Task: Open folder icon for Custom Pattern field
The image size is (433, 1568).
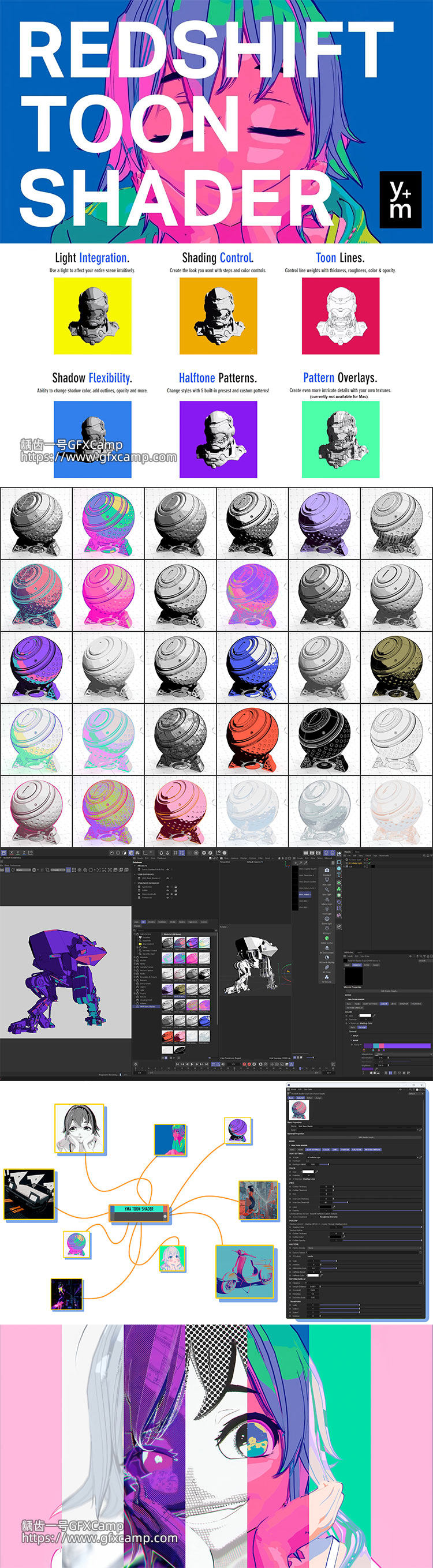Action: [x=421, y=1252]
